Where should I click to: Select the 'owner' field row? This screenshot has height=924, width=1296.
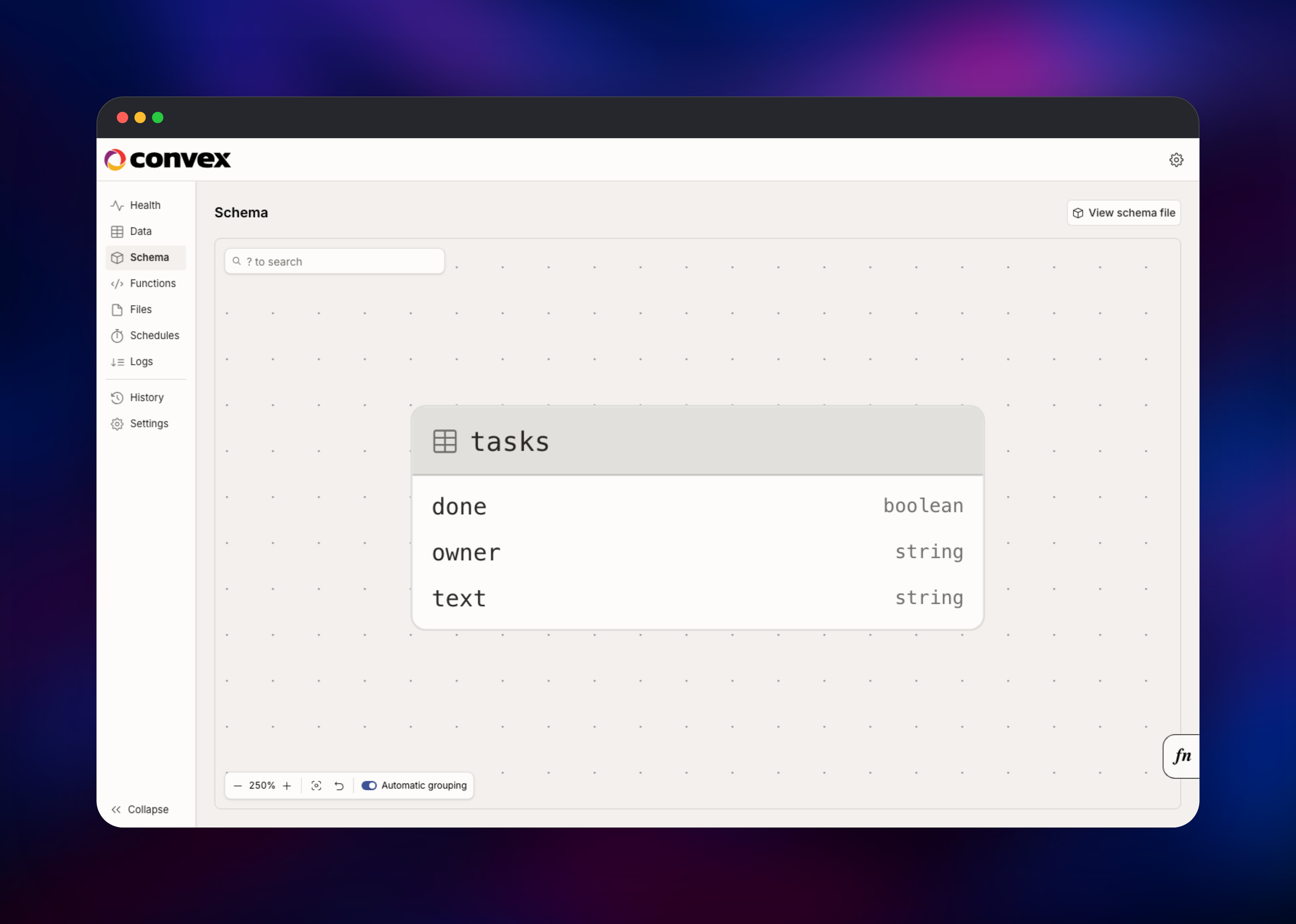click(697, 553)
